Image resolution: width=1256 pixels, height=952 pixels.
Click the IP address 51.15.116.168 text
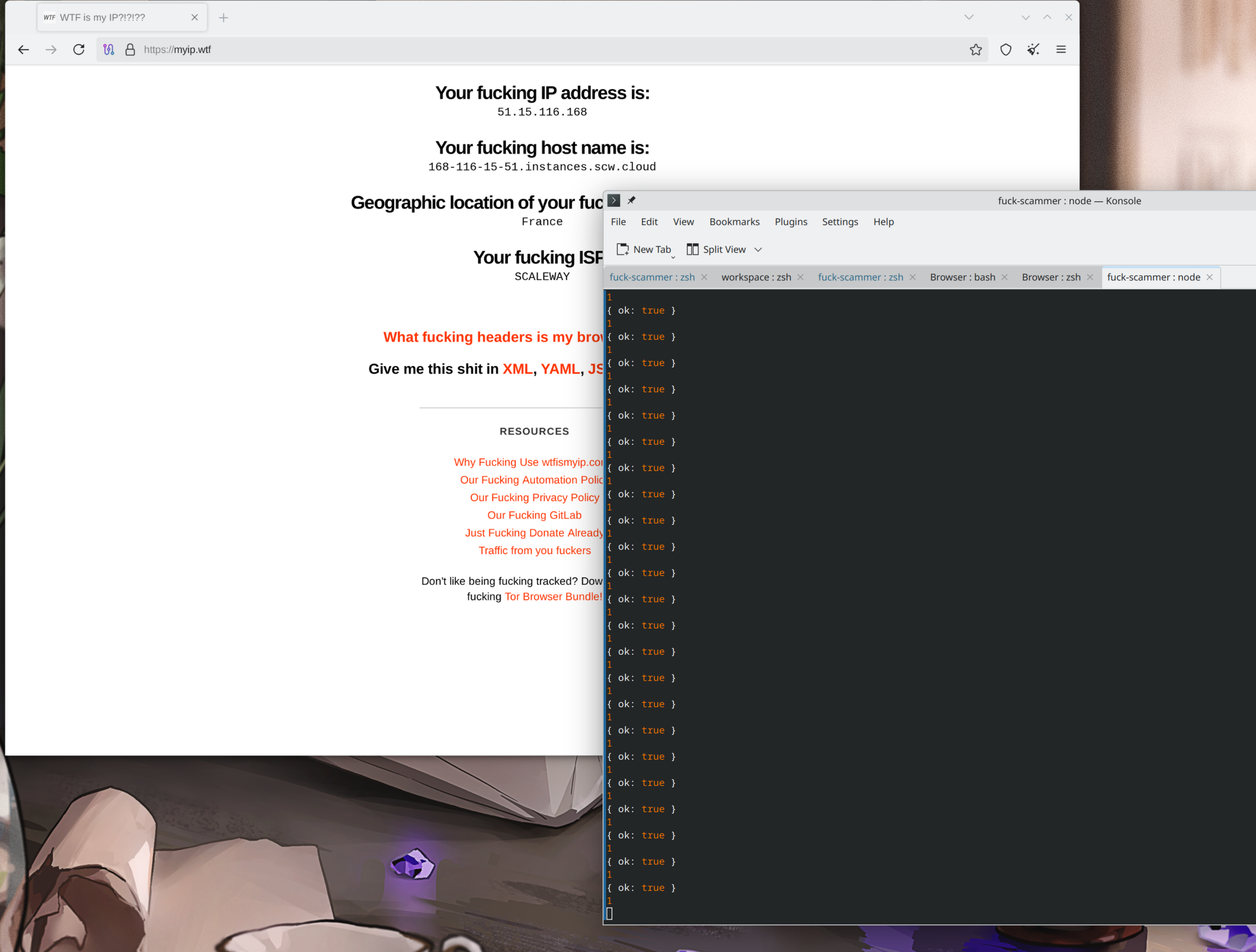click(x=542, y=112)
